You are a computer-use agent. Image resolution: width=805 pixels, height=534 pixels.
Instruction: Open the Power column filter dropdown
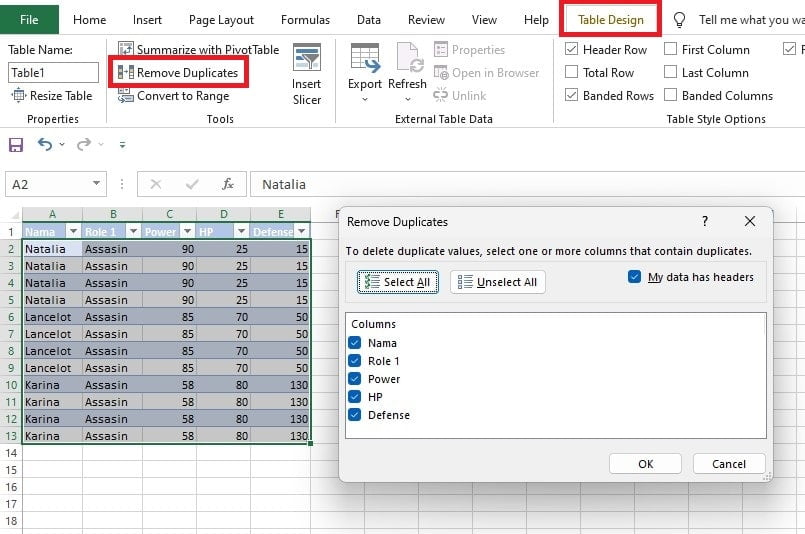coord(187,232)
